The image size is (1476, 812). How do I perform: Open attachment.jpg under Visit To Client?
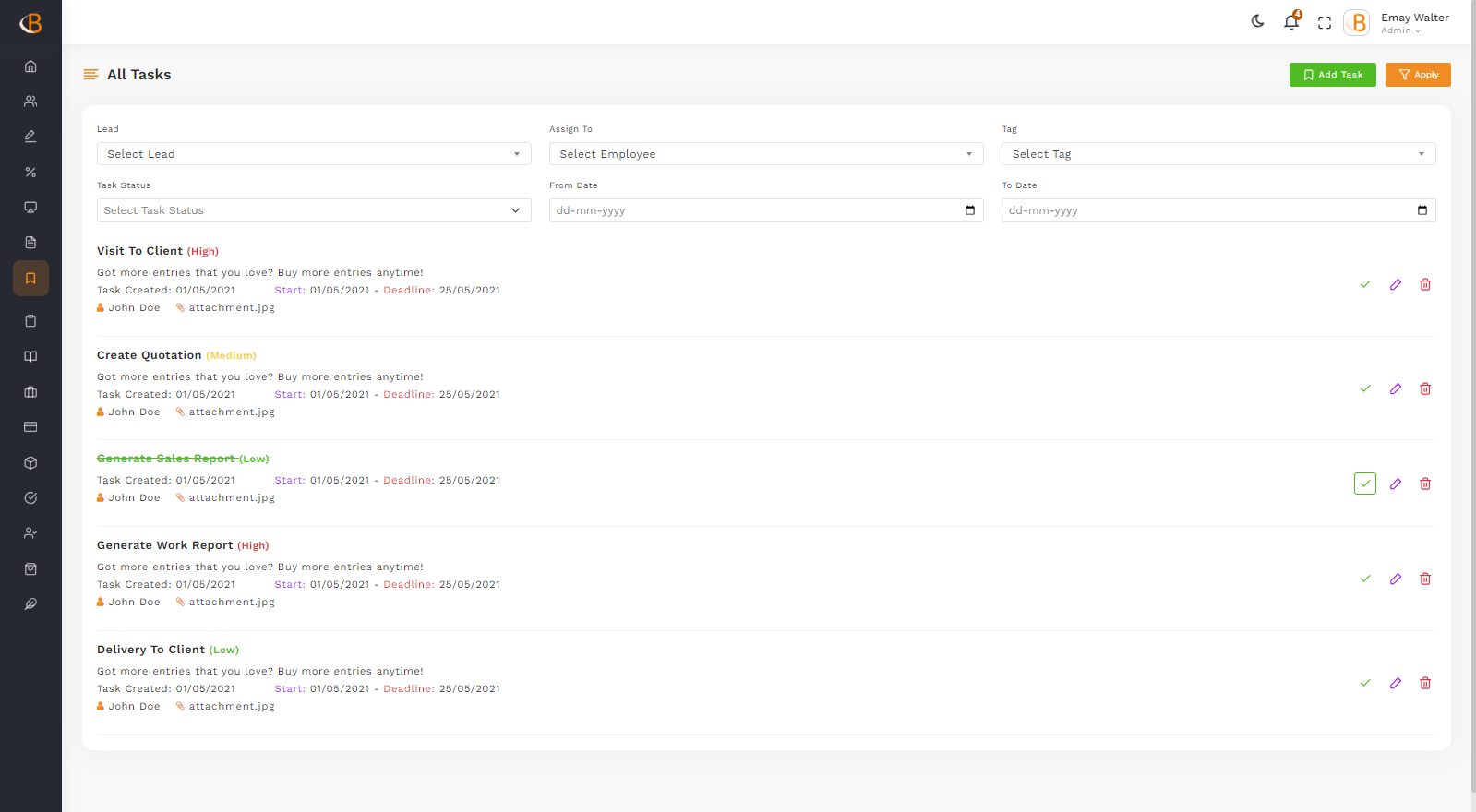click(232, 308)
